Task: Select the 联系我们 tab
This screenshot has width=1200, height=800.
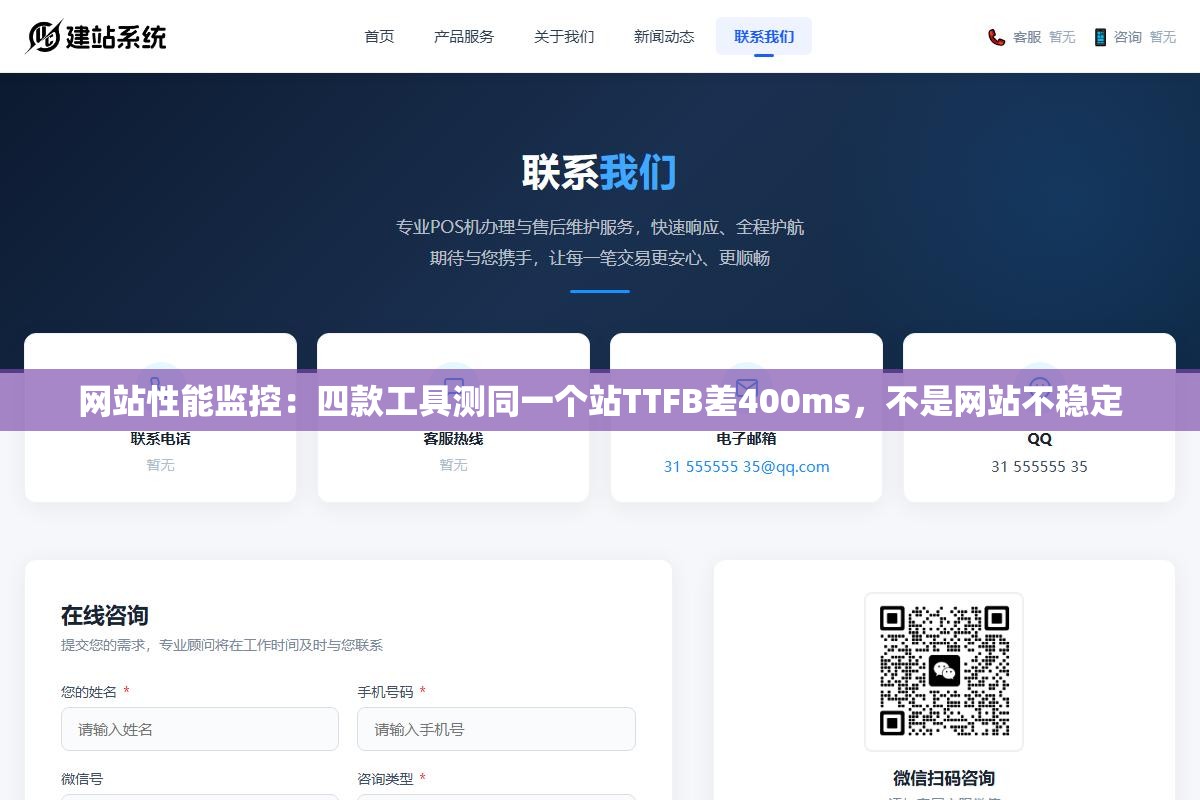Action: [764, 36]
